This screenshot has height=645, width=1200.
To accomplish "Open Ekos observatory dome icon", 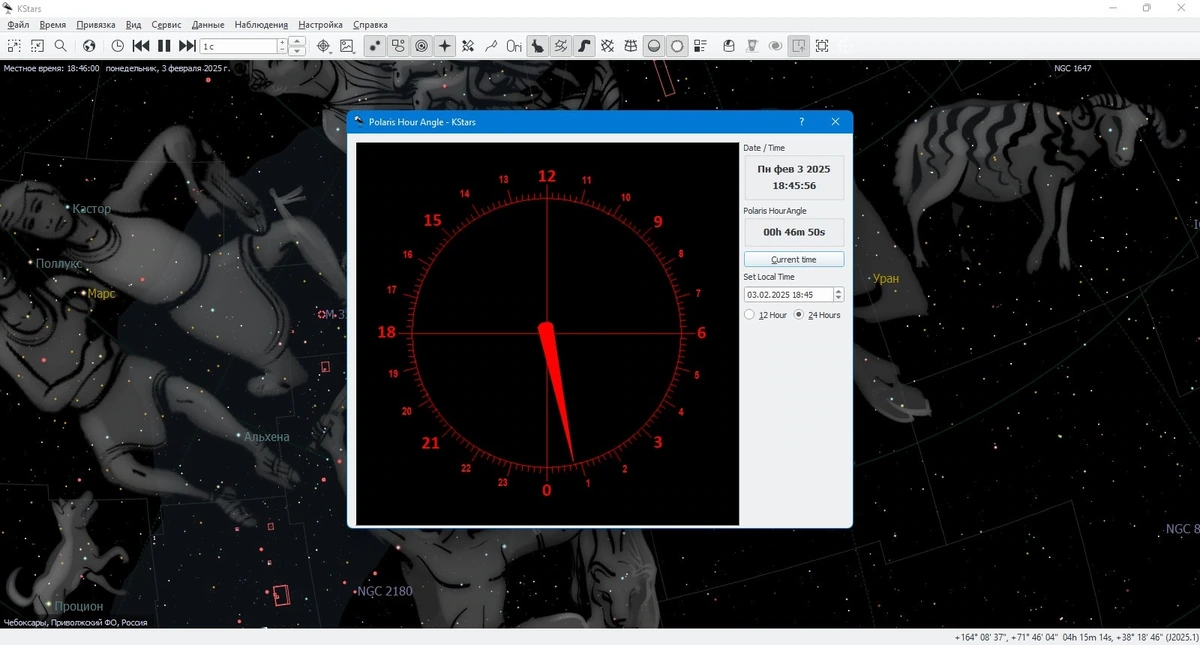I will tap(729, 46).
